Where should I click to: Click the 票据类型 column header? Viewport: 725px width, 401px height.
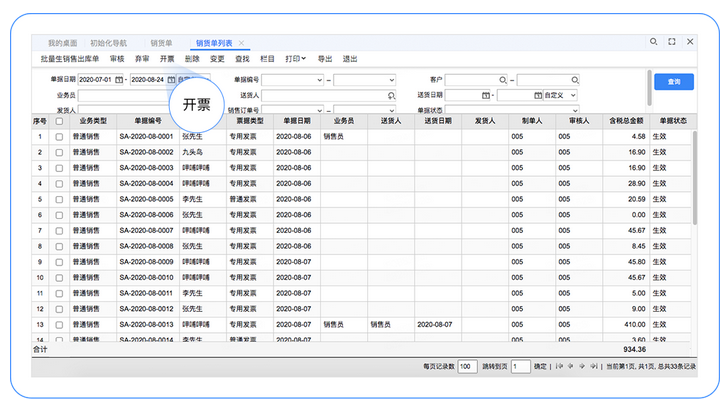tap(250, 121)
